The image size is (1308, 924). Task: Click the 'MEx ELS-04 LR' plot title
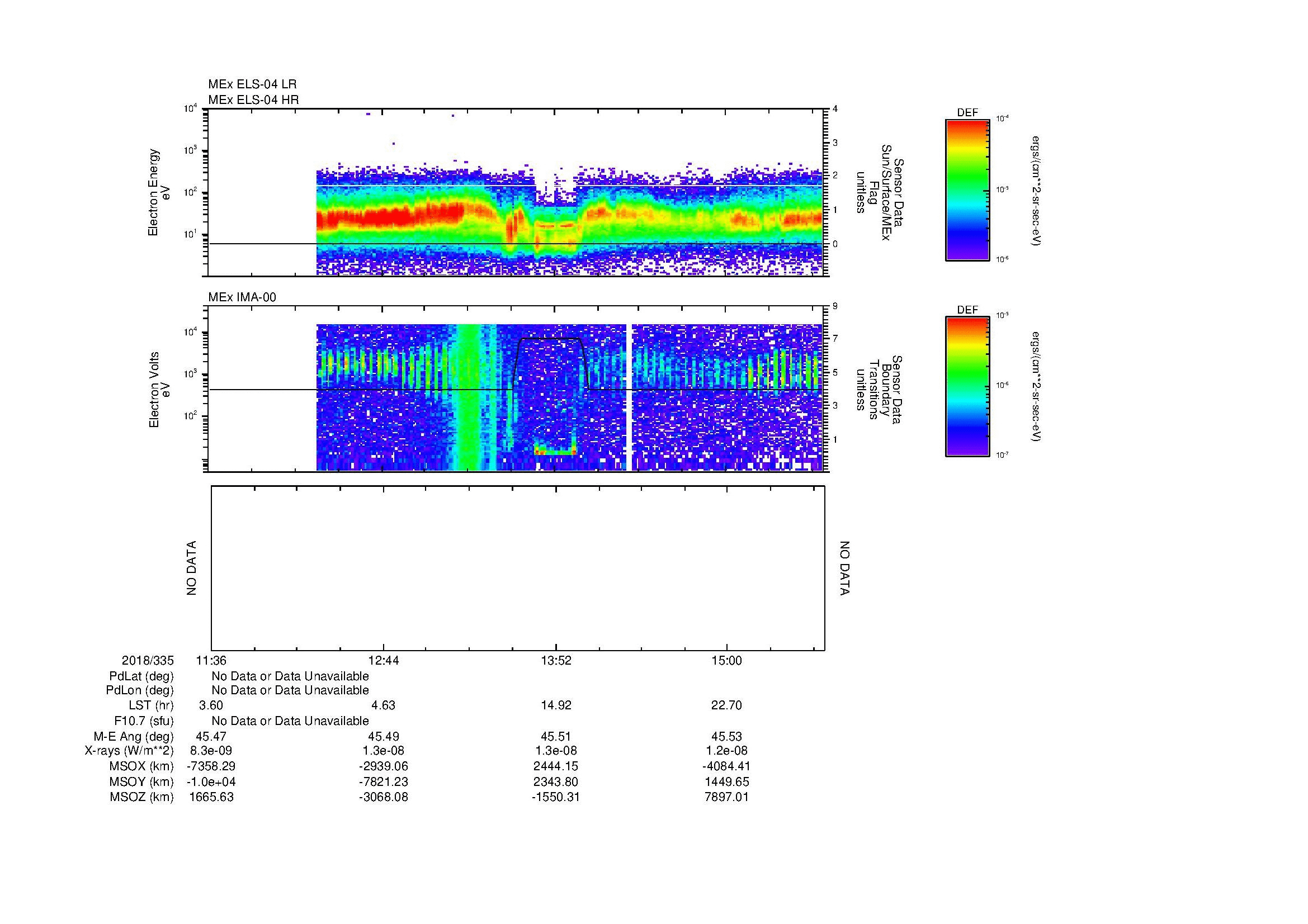pos(252,84)
